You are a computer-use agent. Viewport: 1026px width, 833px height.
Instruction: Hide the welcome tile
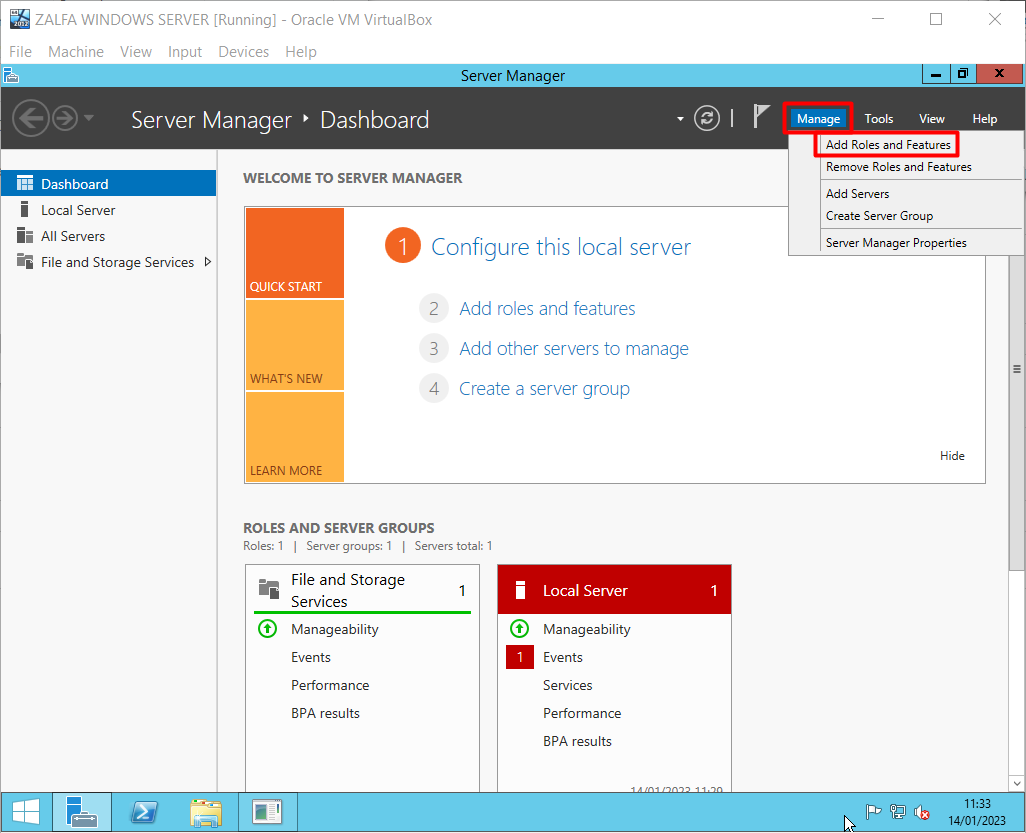(952, 455)
